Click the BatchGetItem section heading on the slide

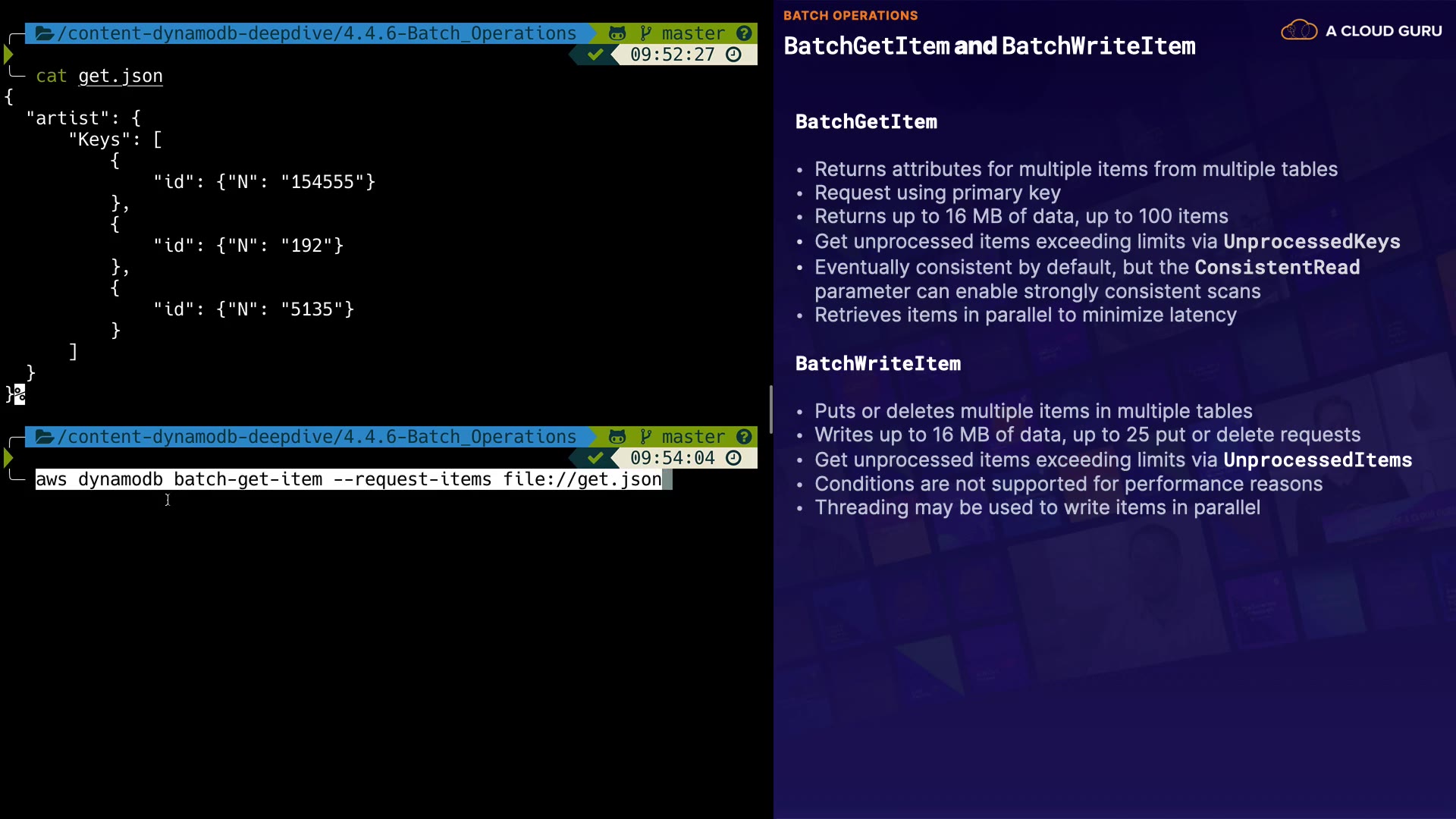[866, 122]
